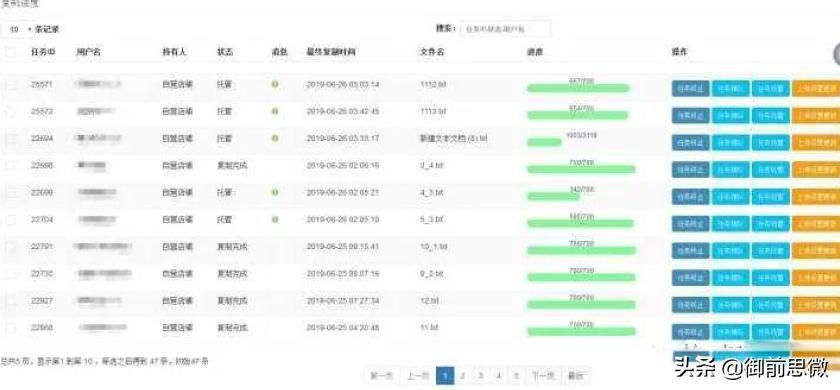Click orange button in the 12.txt row

point(816,304)
